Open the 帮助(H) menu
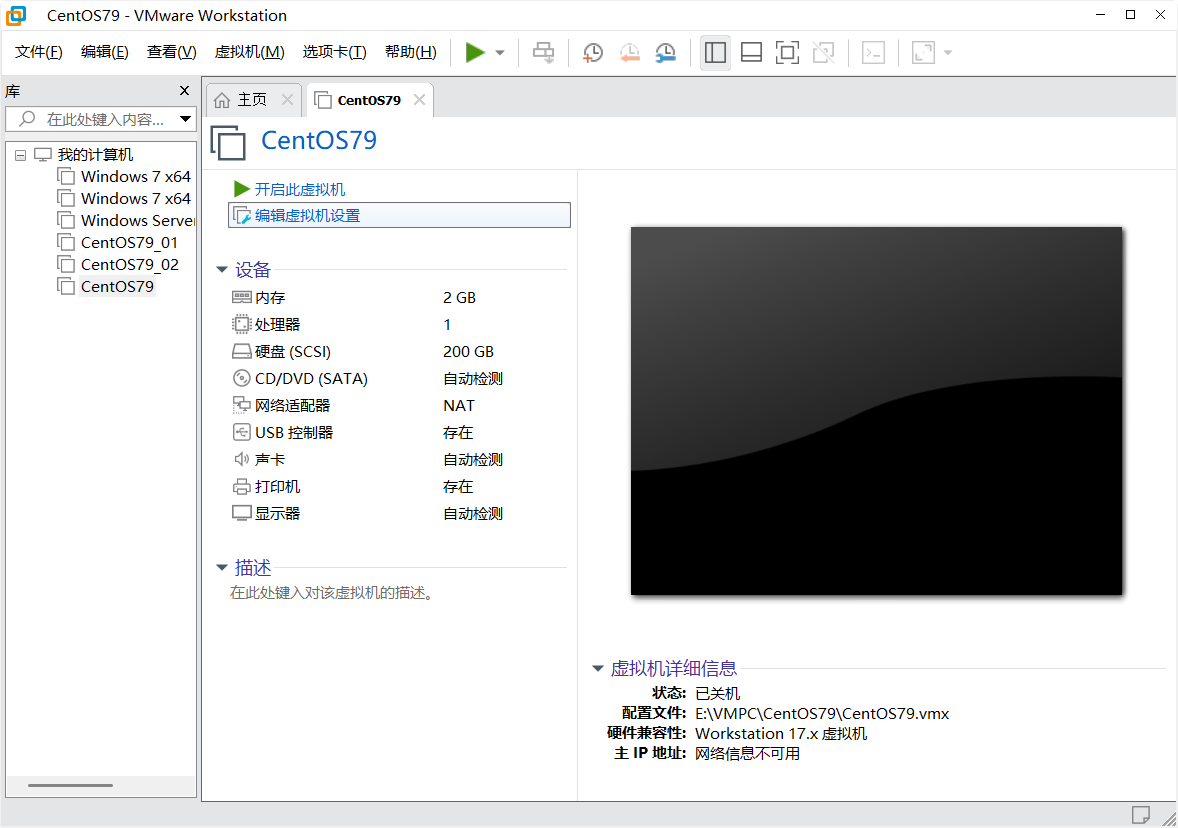 (410, 52)
